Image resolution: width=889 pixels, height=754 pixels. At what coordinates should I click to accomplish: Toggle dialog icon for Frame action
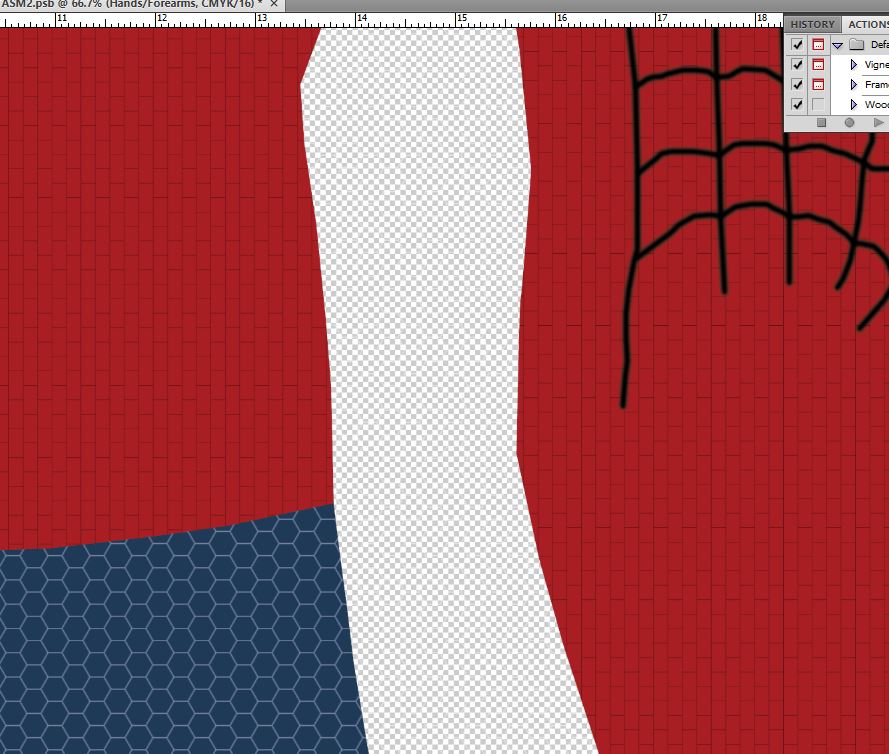[x=818, y=84]
